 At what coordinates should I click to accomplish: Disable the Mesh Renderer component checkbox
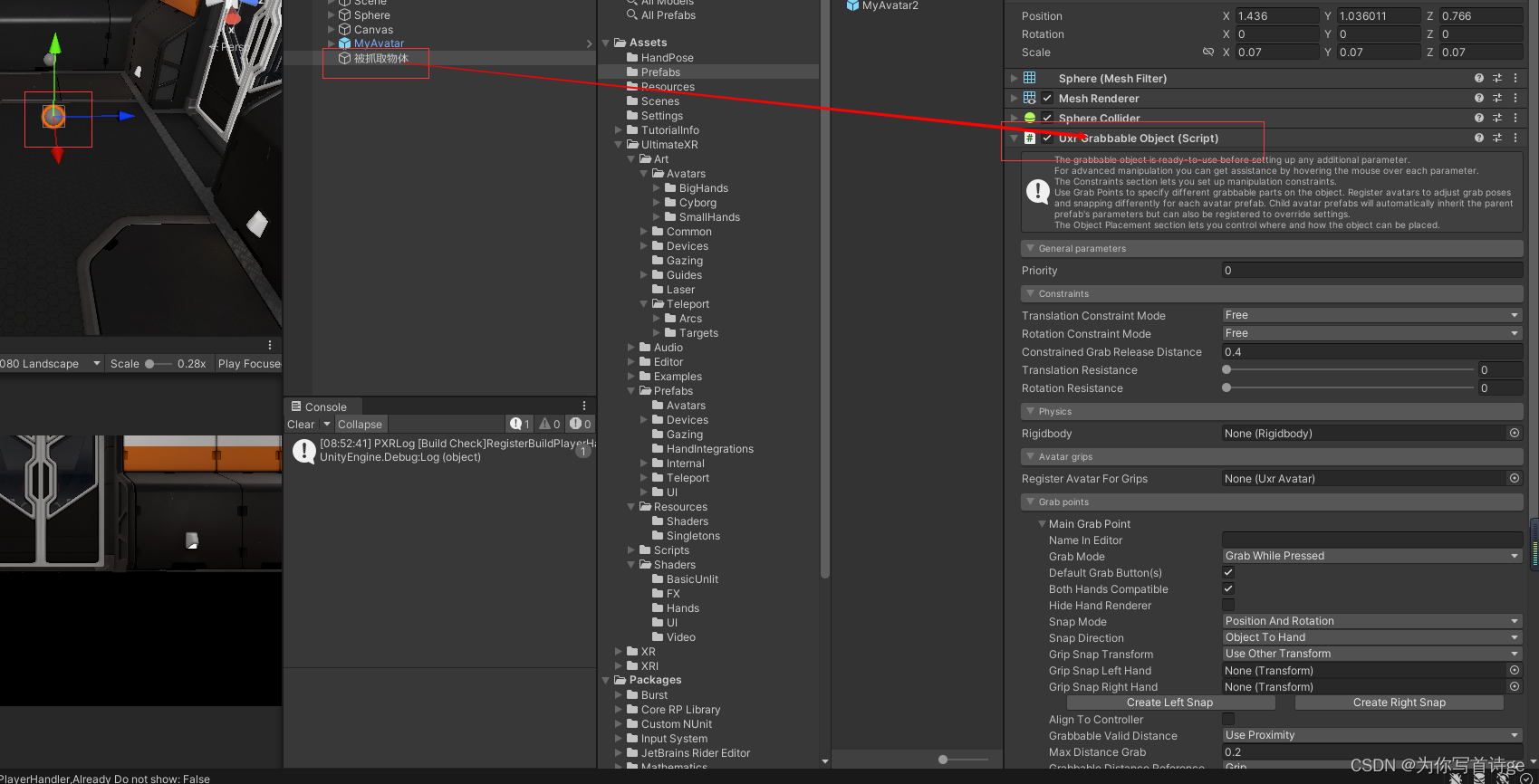[x=1047, y=99]
